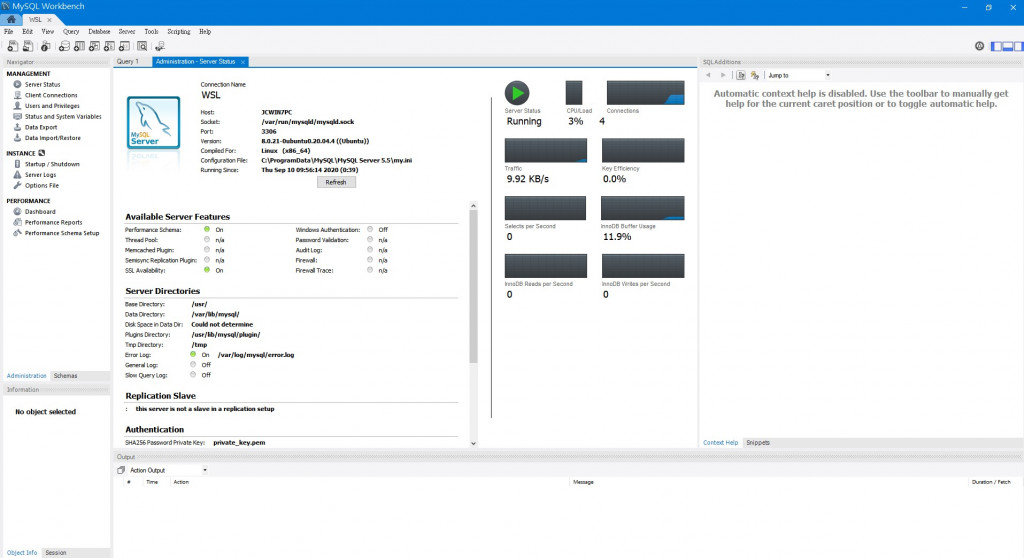Open a SQL script file icon
The width and height of the screenshot is (1024, 558).
28,46
